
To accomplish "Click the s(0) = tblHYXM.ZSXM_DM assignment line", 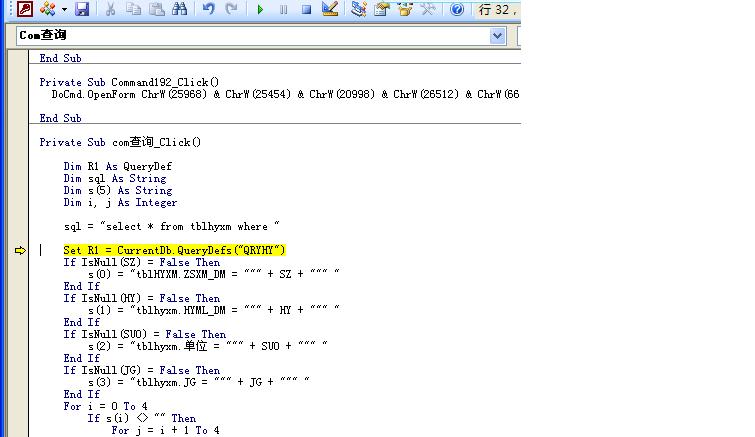I will (x=213, y=274).
